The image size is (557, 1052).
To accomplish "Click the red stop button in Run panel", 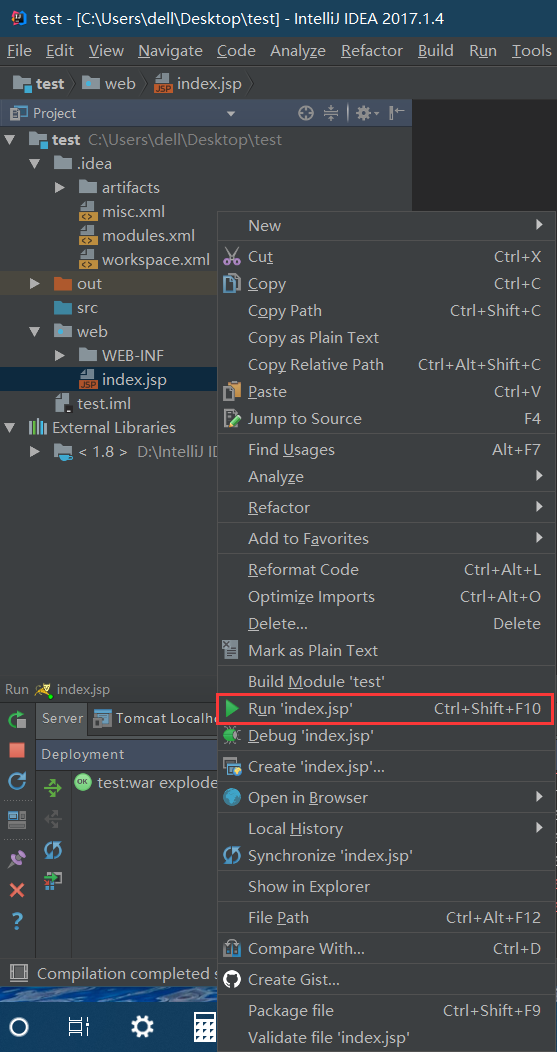I will pyautogui.click(x=17, y=750).
